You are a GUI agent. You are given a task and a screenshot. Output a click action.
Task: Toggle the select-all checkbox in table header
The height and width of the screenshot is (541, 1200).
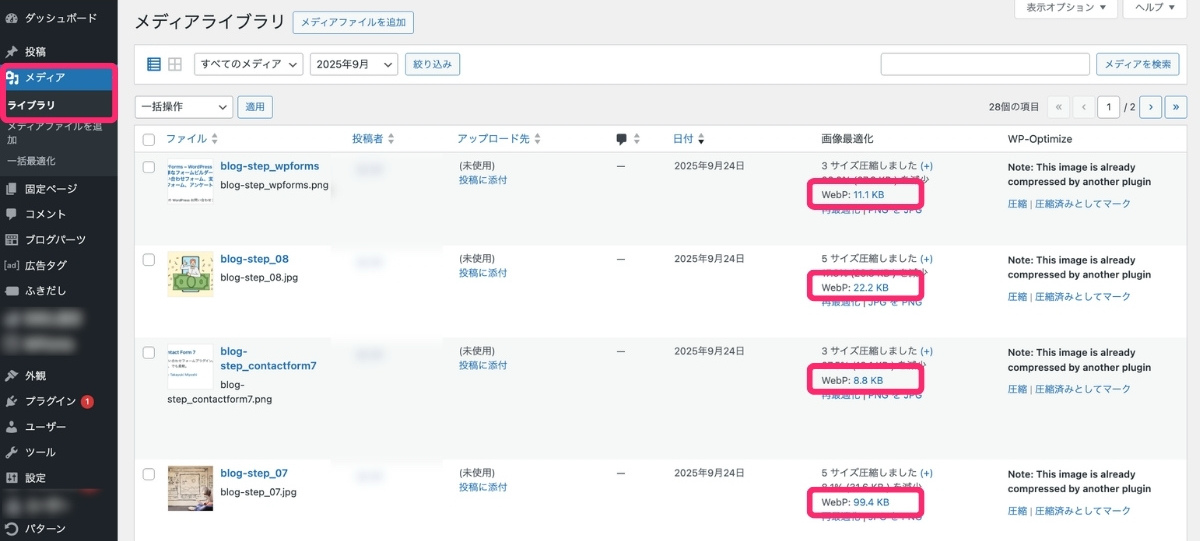coord(149,140)
